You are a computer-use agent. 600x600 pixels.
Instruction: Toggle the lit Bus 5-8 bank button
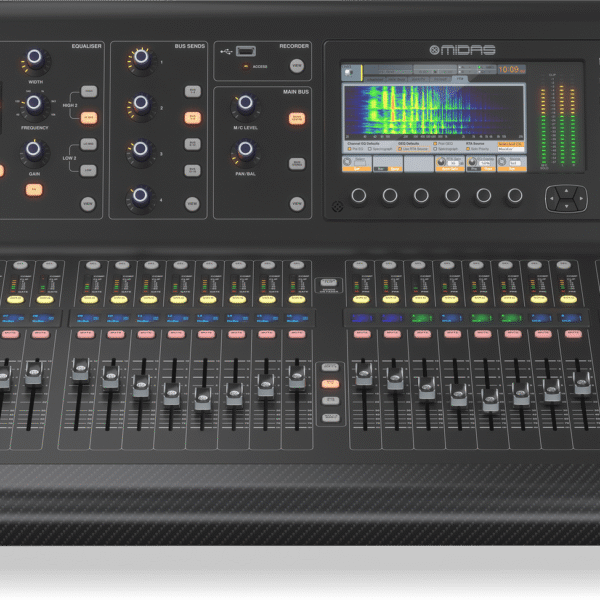pyautogui.click(x=193, y=117)
